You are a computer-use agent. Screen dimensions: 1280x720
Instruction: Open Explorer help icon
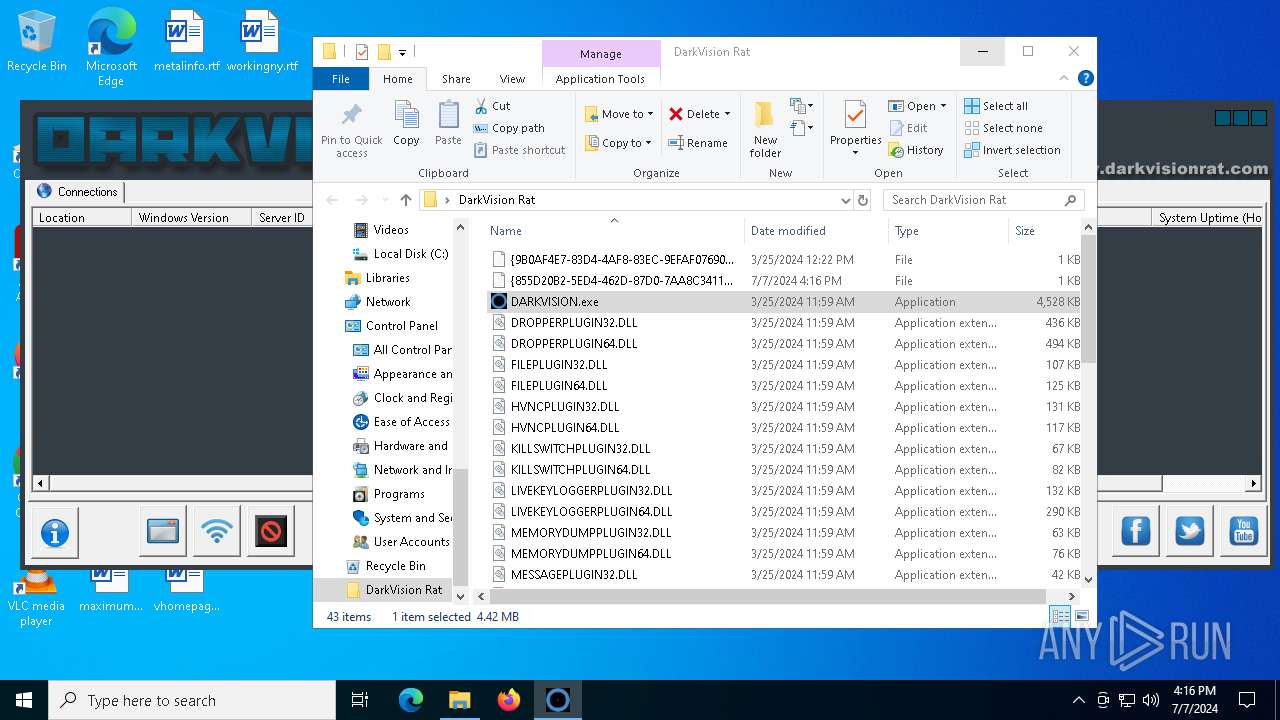coord(1086,78)
